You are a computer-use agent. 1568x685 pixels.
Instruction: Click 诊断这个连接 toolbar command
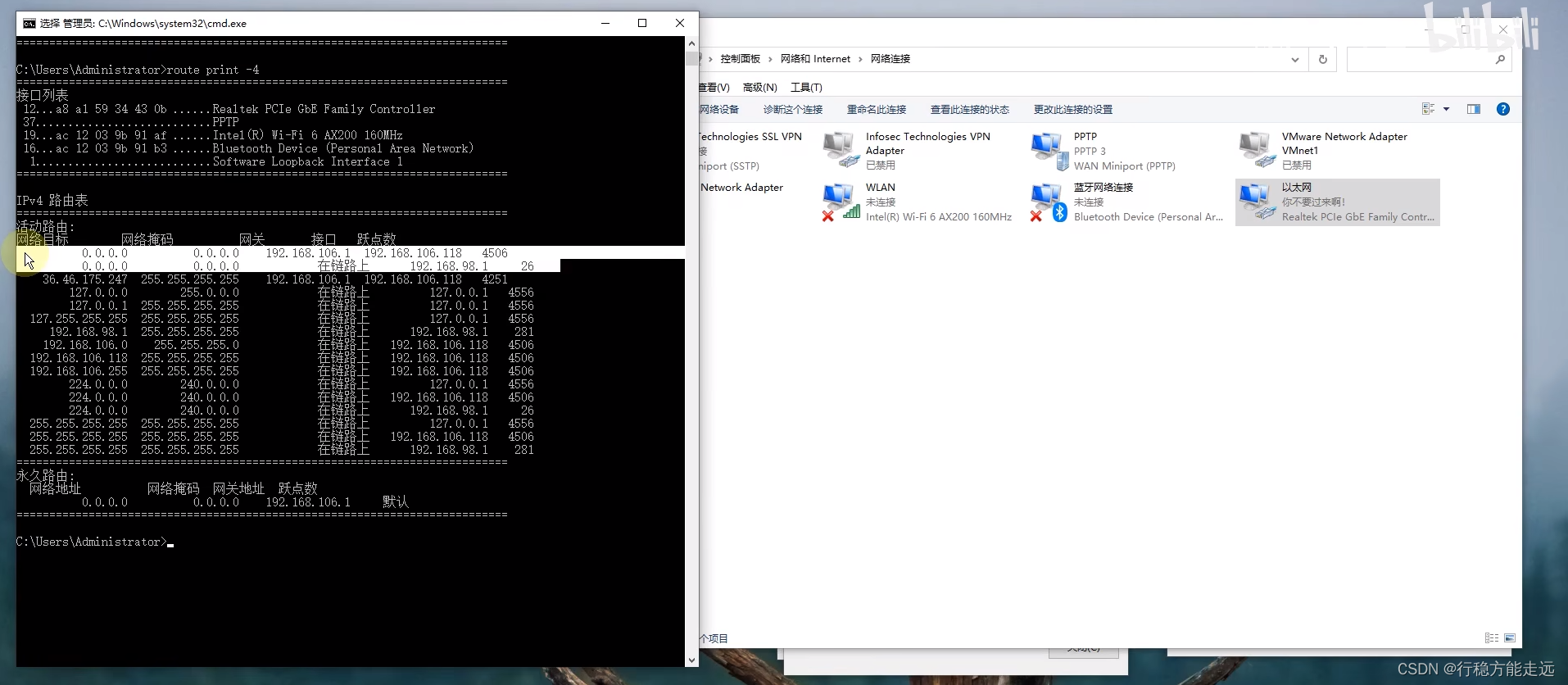coord(792,109)
